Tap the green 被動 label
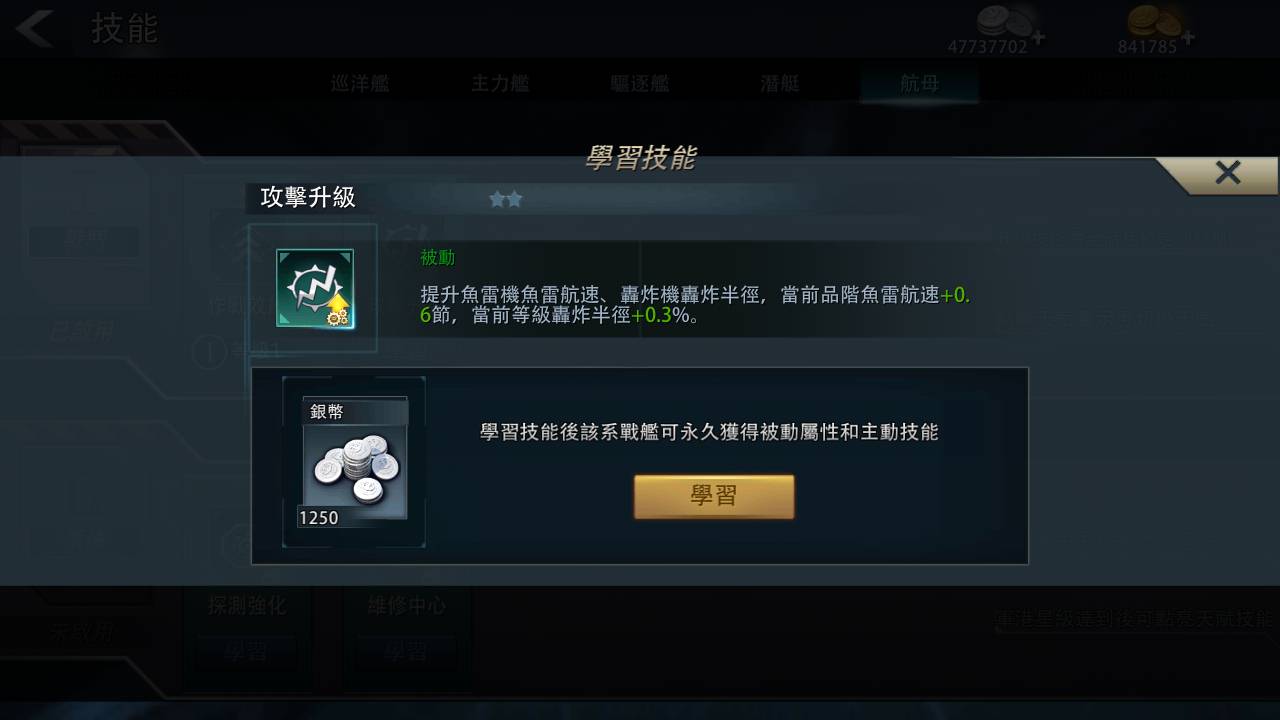The image size is (1280, 720). 438,258
